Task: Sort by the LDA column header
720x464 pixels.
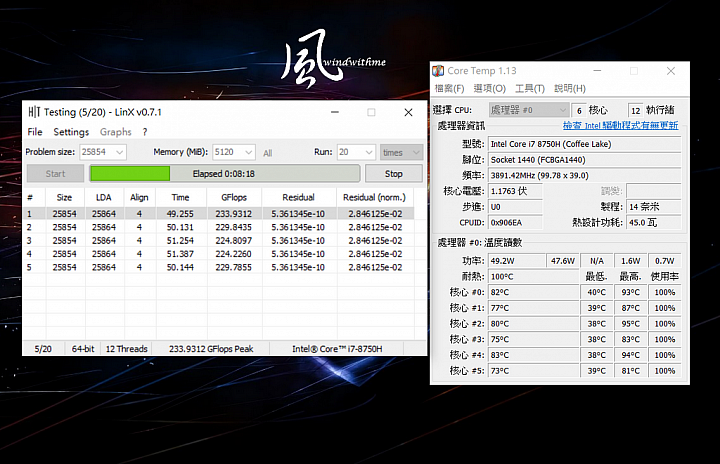Action: point(104,198)
